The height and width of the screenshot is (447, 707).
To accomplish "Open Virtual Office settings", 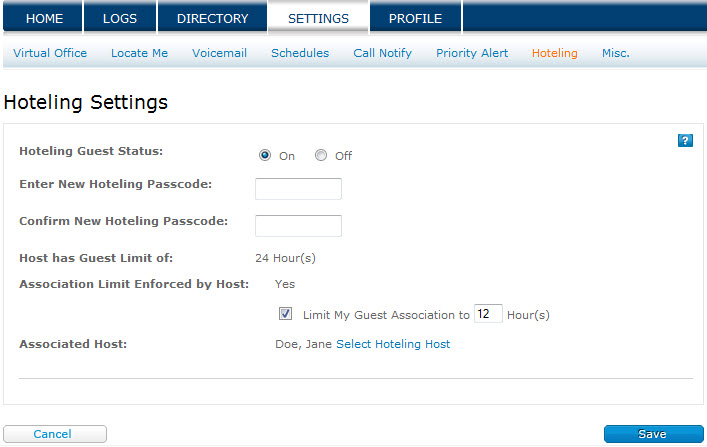I will tap(50, 53).
